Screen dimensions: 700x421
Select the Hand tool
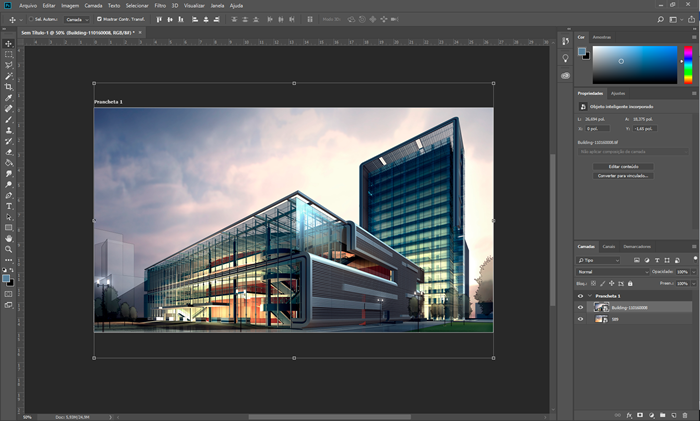(8, 238)
